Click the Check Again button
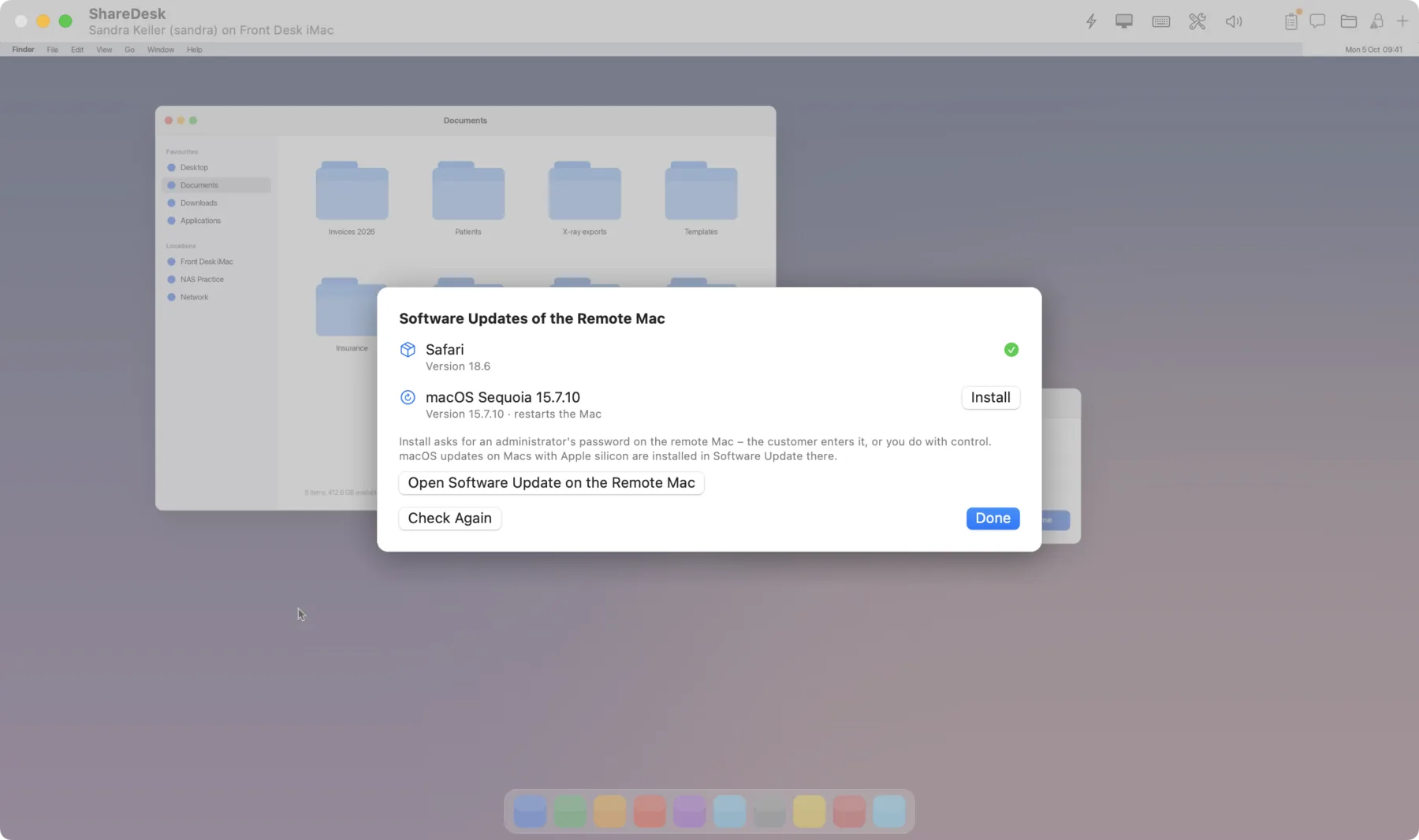 point(449,518)
